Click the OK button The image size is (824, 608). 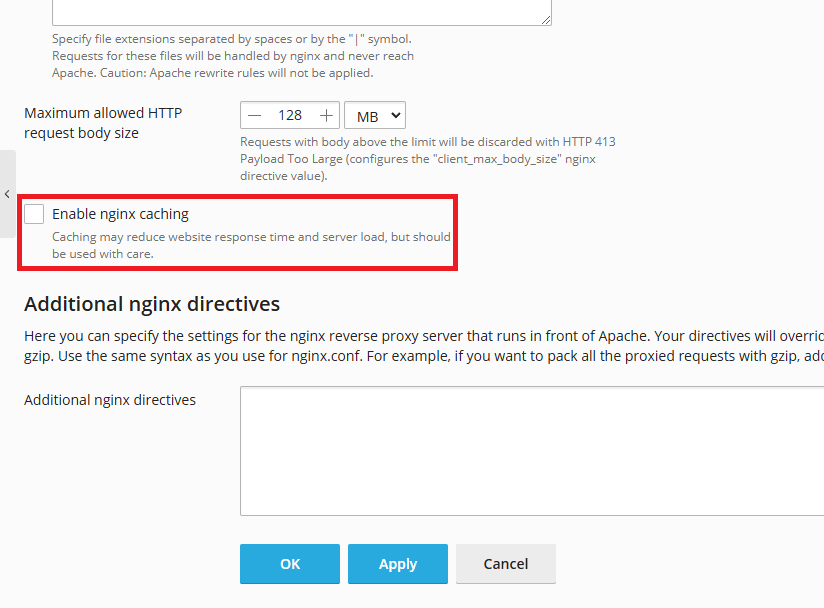coord(290,564)
